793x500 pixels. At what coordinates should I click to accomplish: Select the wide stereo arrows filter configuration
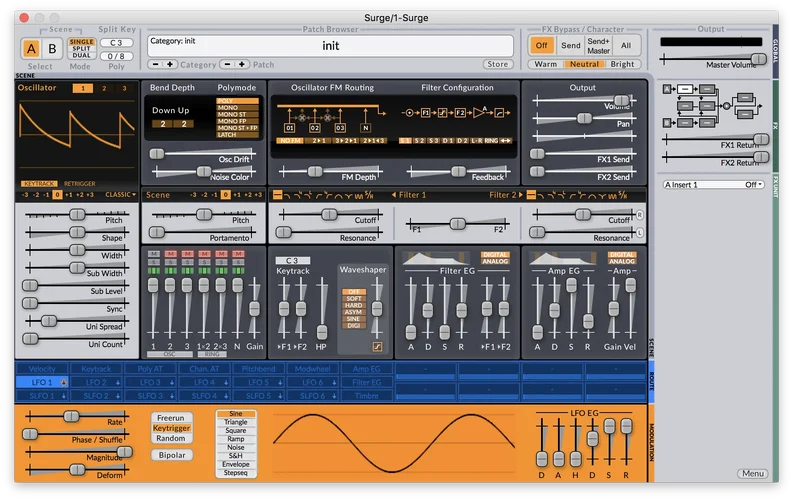[x=505, y=141]
